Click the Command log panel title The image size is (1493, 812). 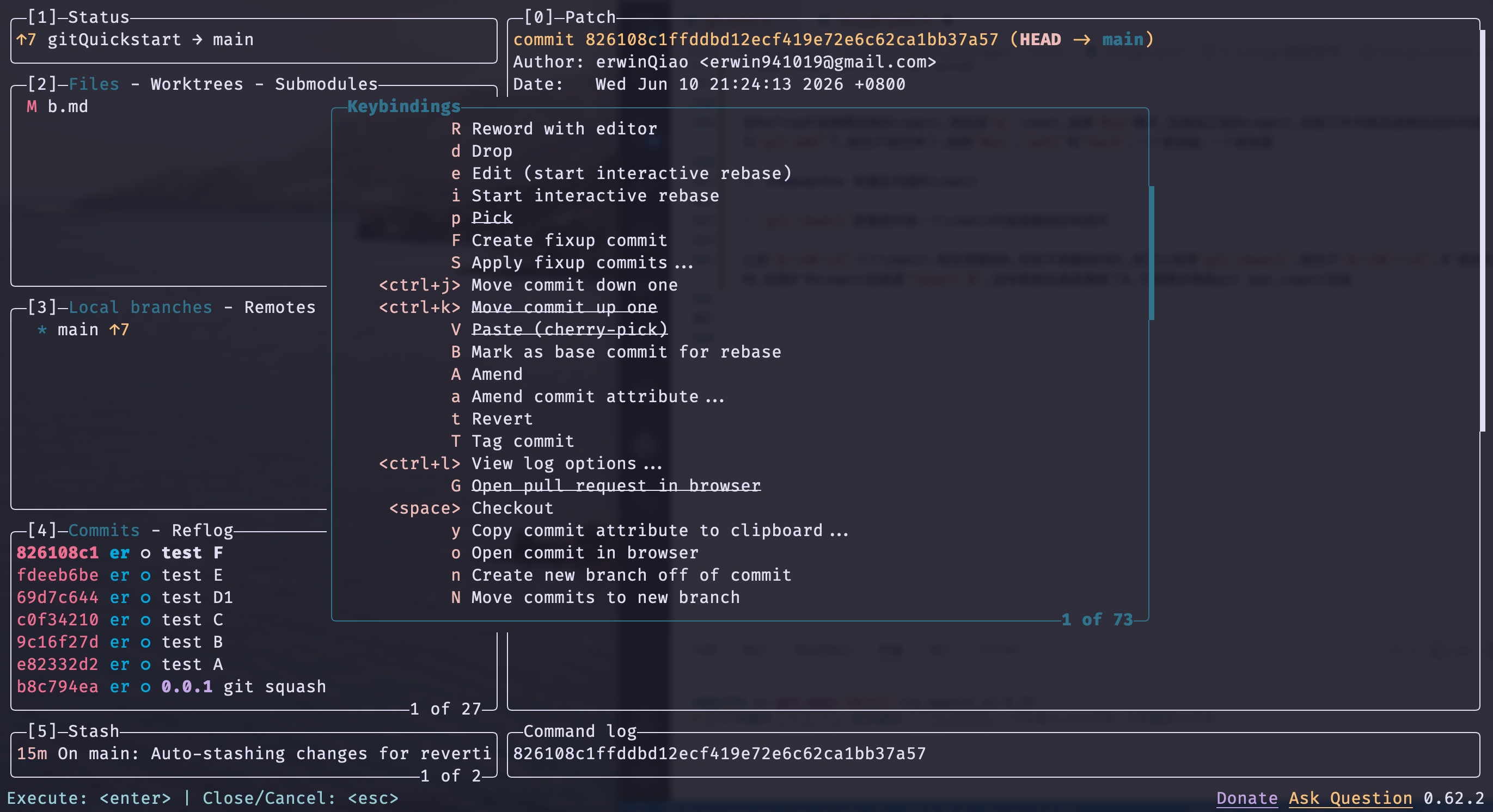580,731
